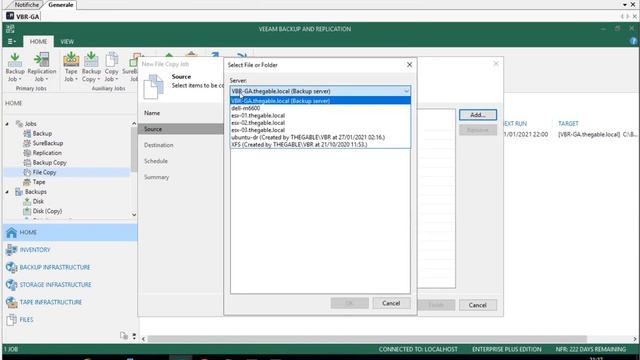Open navigation pane overflow options arrow
Image resolution: width=640 pixels, height=360 pixels.
(x=134, y=336)
